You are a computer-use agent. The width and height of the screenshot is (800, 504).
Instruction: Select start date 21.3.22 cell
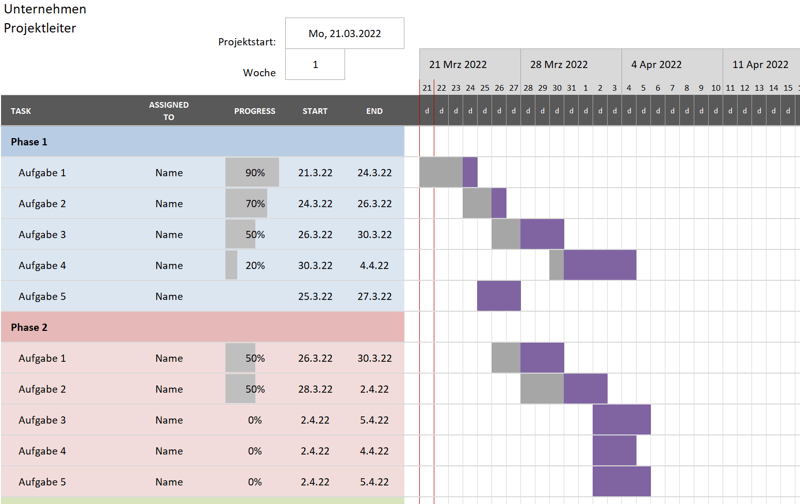[x=315, y=173]
